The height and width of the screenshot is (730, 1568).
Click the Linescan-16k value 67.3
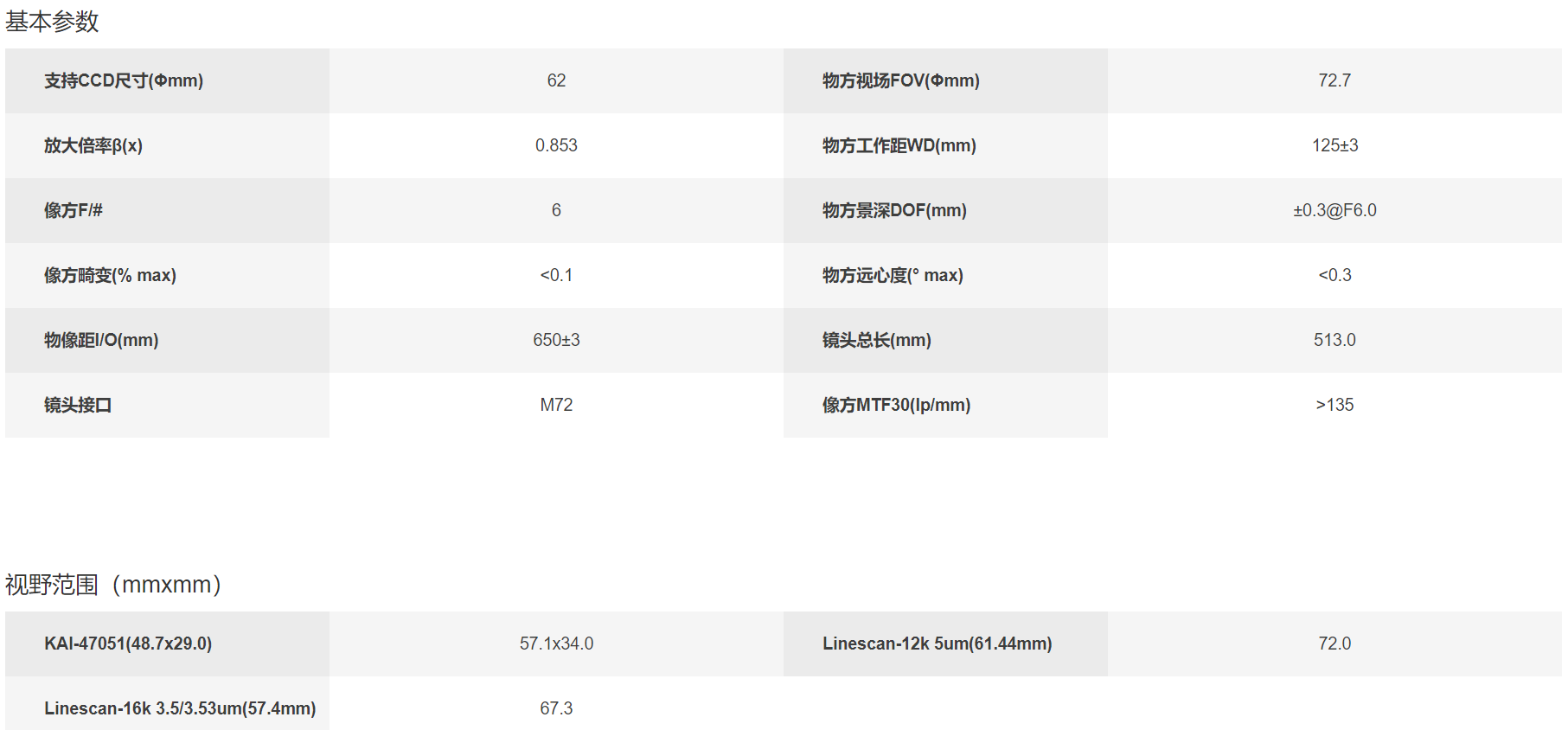(556, 708)
